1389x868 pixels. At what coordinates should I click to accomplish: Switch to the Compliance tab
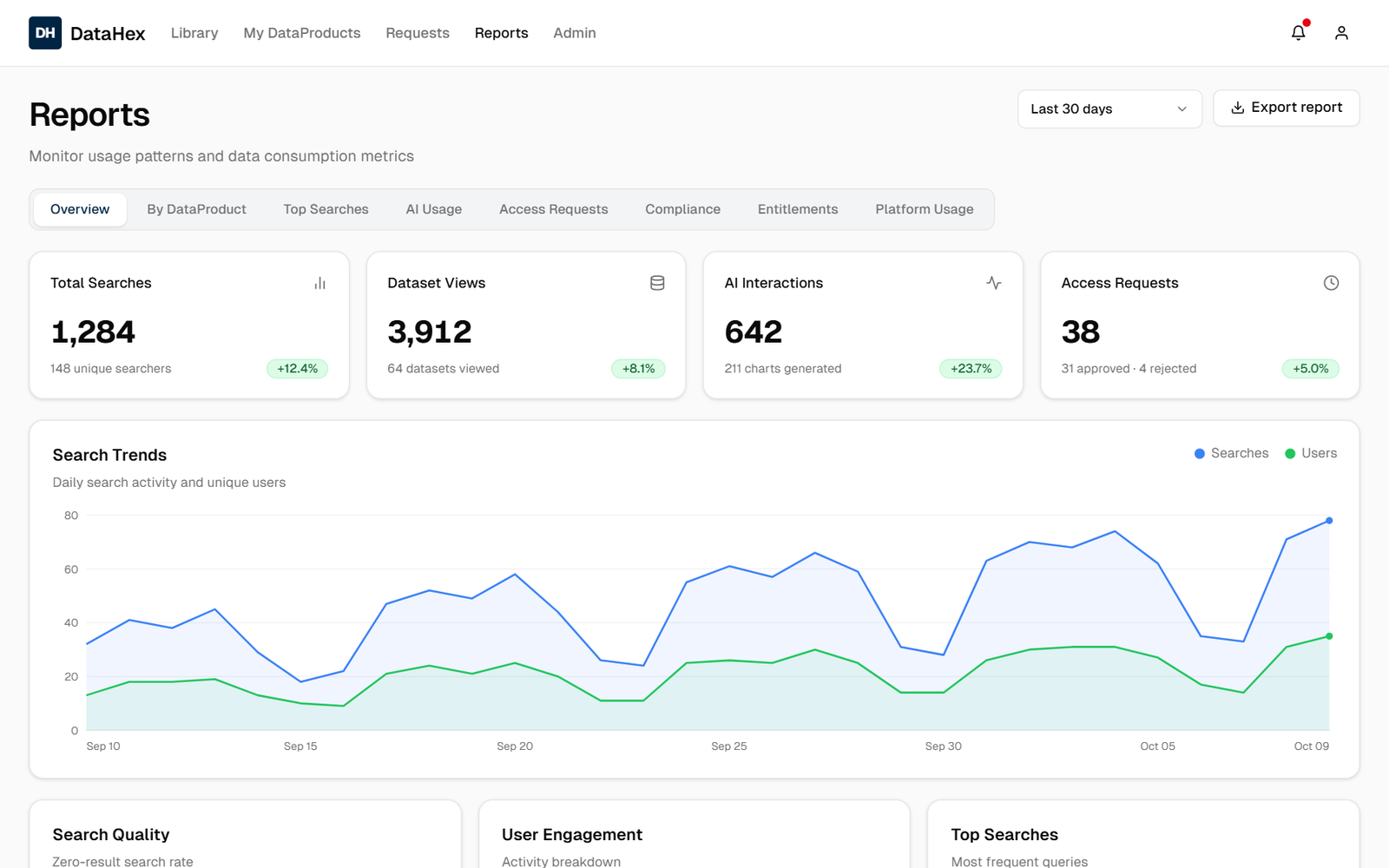682,209
